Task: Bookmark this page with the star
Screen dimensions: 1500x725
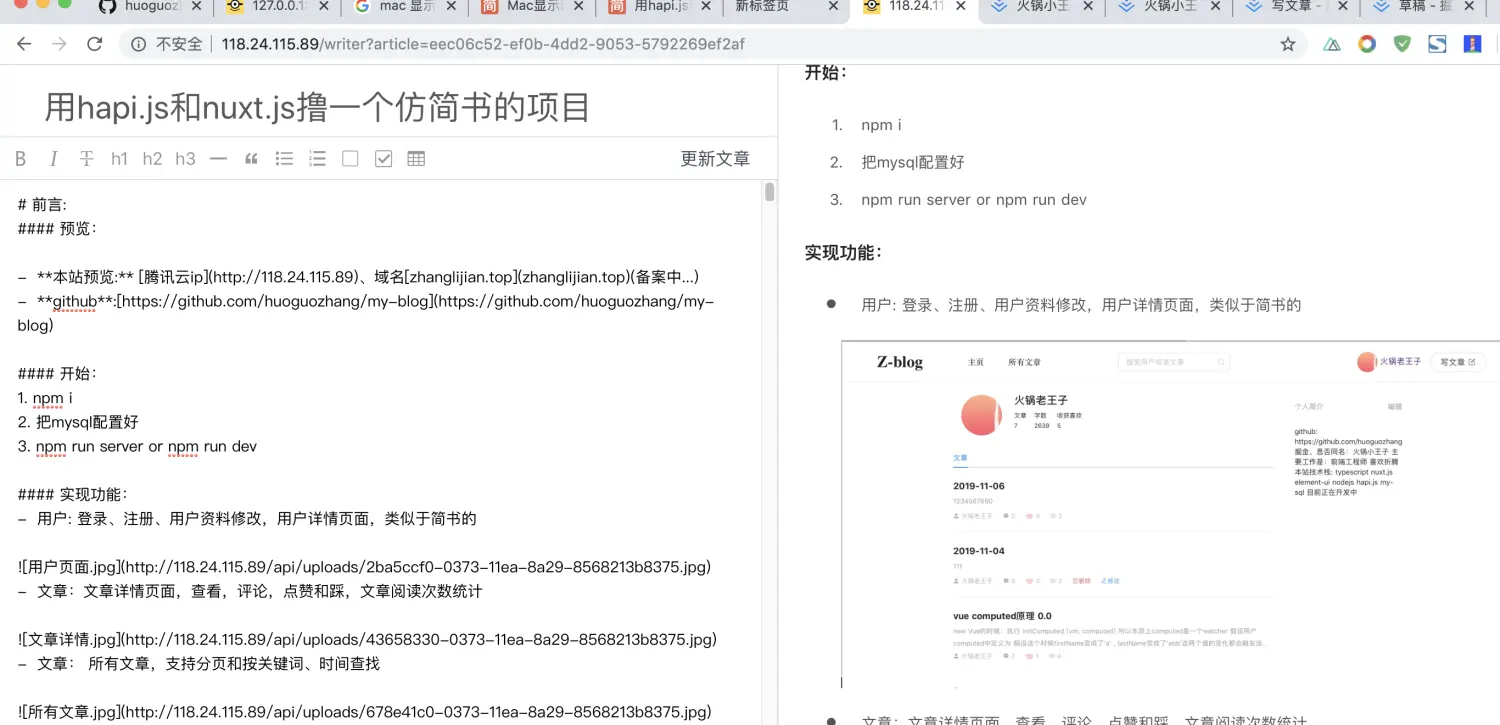Action: pyautogui.click(x=1288, y=44)
